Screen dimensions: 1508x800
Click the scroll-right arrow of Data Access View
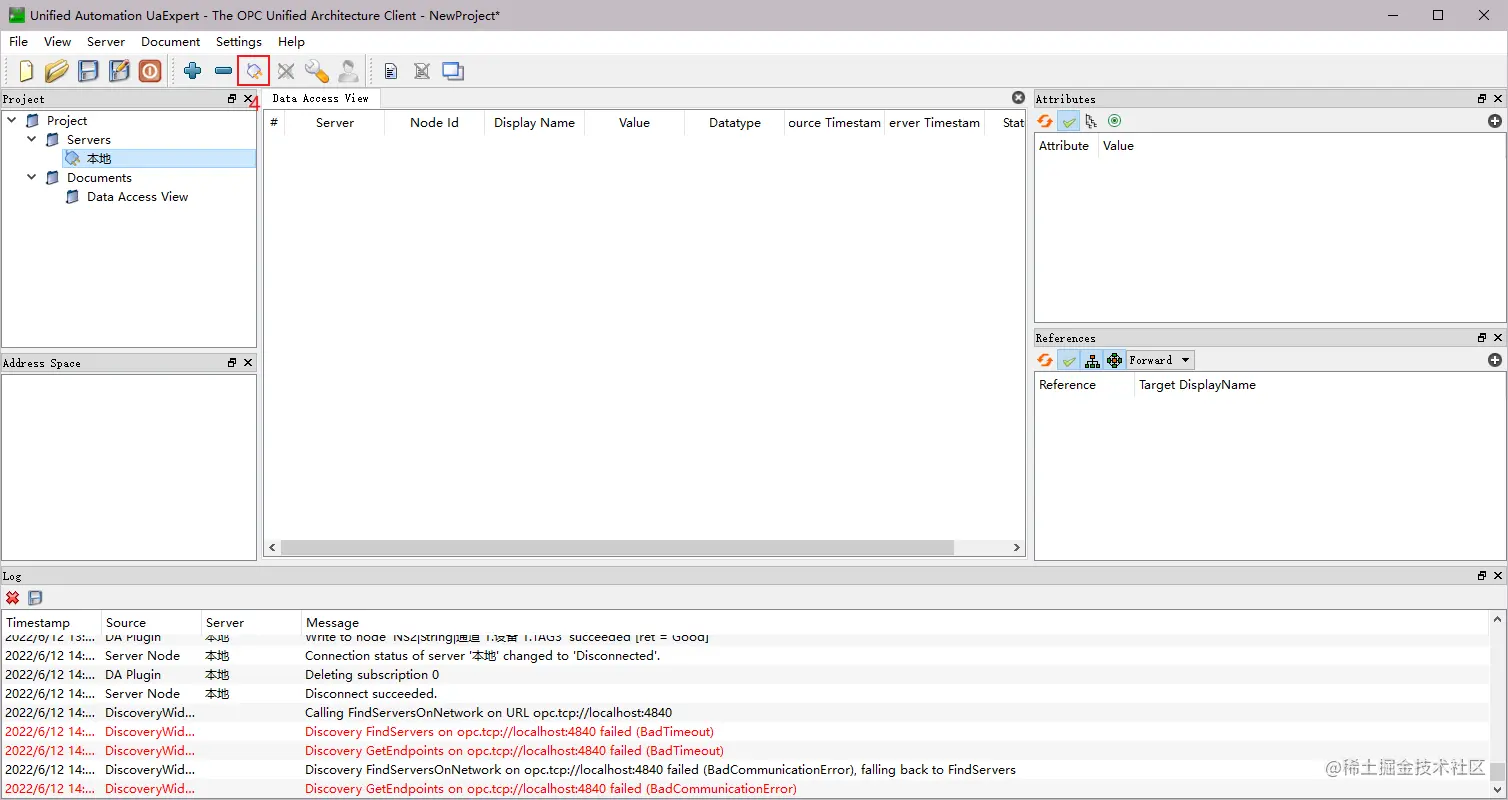click(x=1017, y=548)
